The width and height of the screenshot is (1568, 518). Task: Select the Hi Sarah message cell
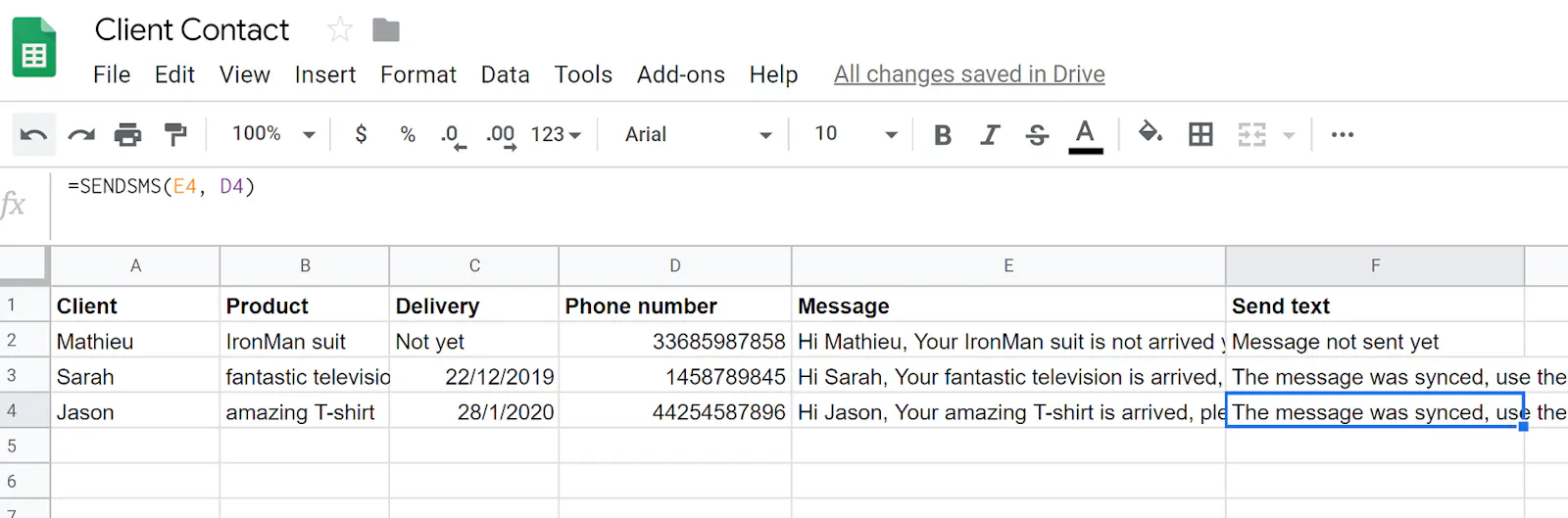[1008, 376]
